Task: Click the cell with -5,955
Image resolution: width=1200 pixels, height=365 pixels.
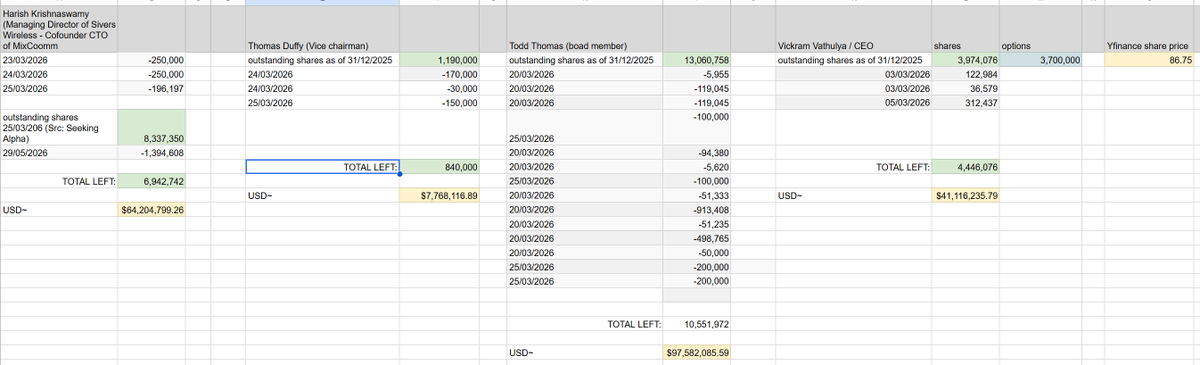Action: [698, 74]
